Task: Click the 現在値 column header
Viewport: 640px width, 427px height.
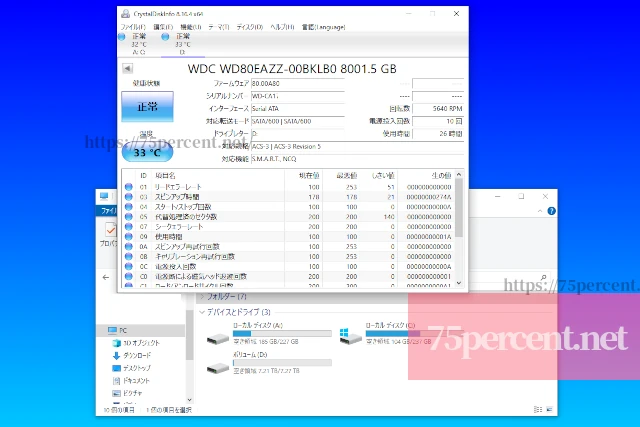Action: click(309, 176)
